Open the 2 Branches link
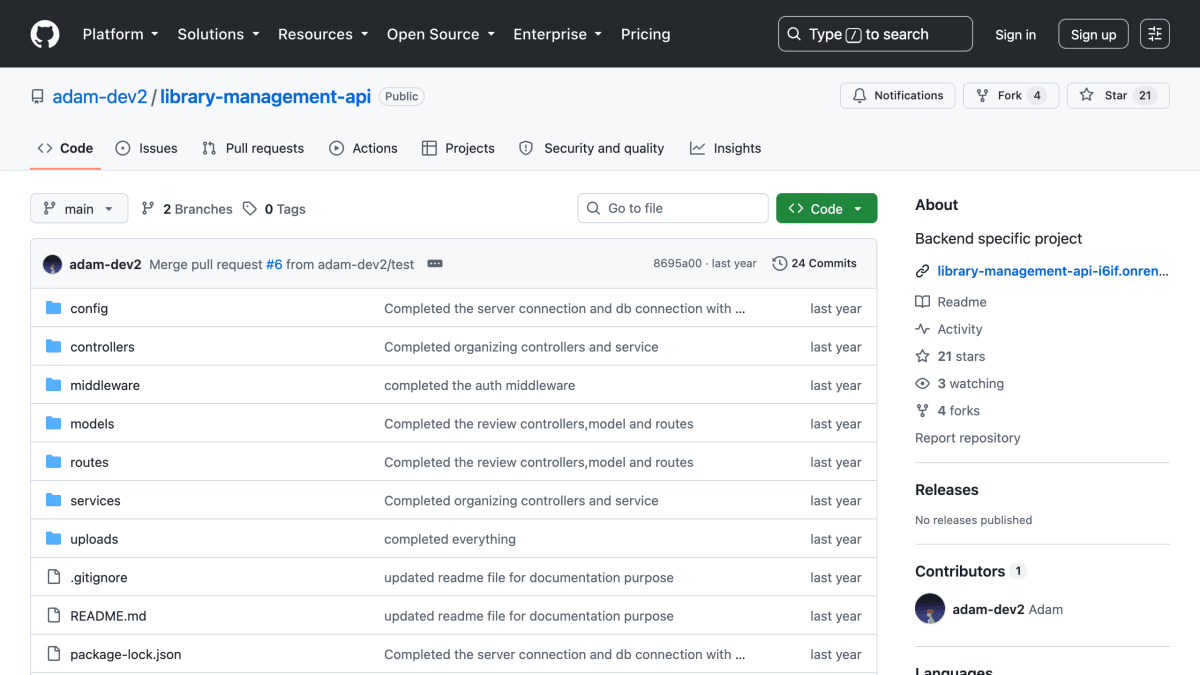Image resolution: width=1200 pixels, height=675 pixels. pyautogui.click(x=186, y=209)
